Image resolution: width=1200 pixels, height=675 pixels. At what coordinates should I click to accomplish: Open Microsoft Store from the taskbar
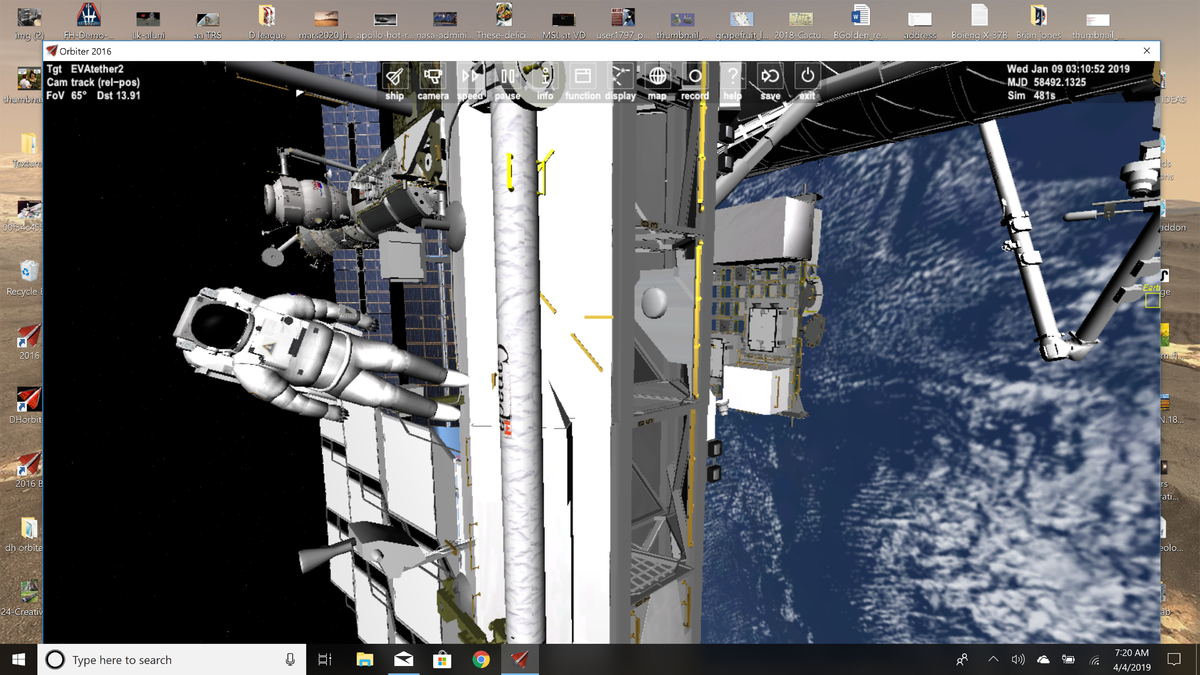442,659
